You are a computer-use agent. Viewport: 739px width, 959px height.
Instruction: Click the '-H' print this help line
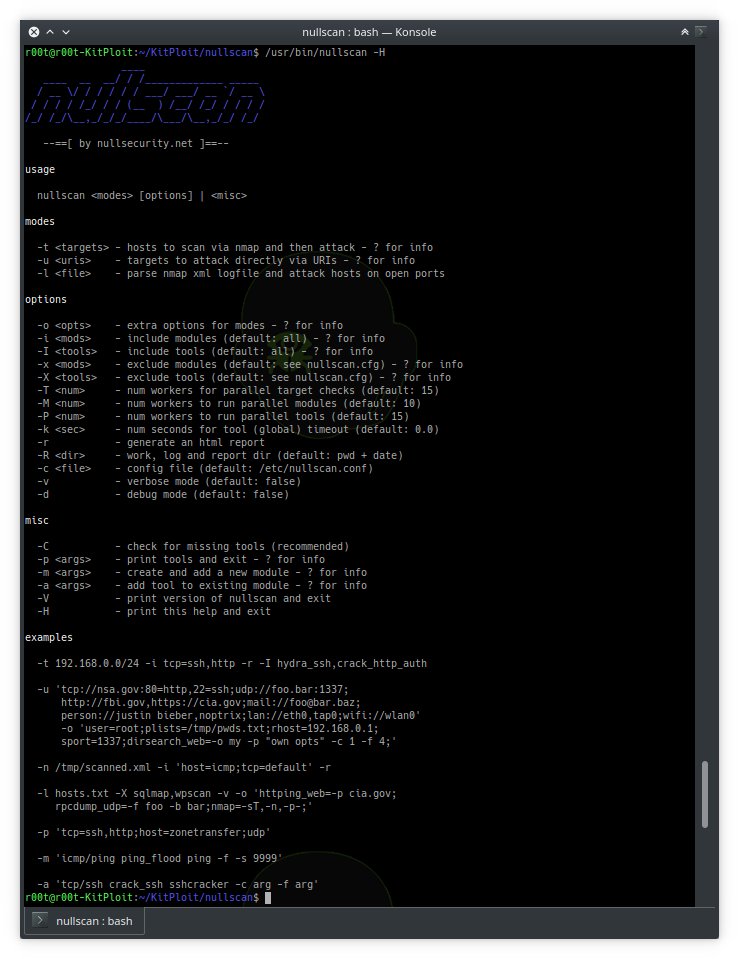(154, 612)
